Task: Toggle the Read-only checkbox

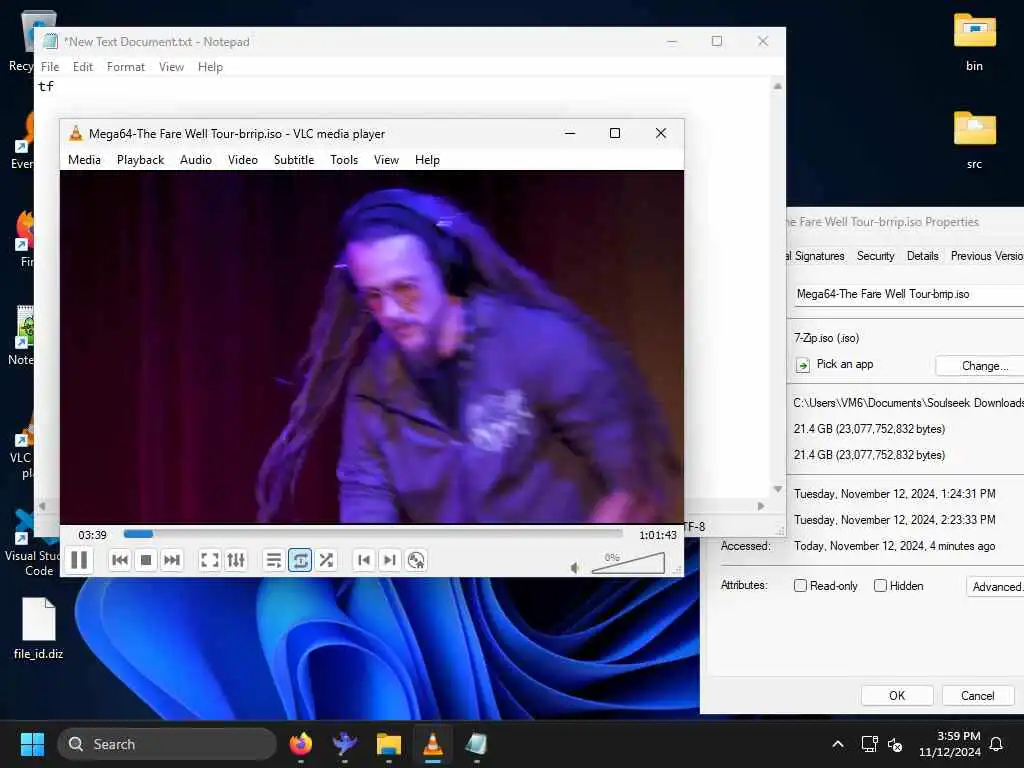Action: [800, 586]
